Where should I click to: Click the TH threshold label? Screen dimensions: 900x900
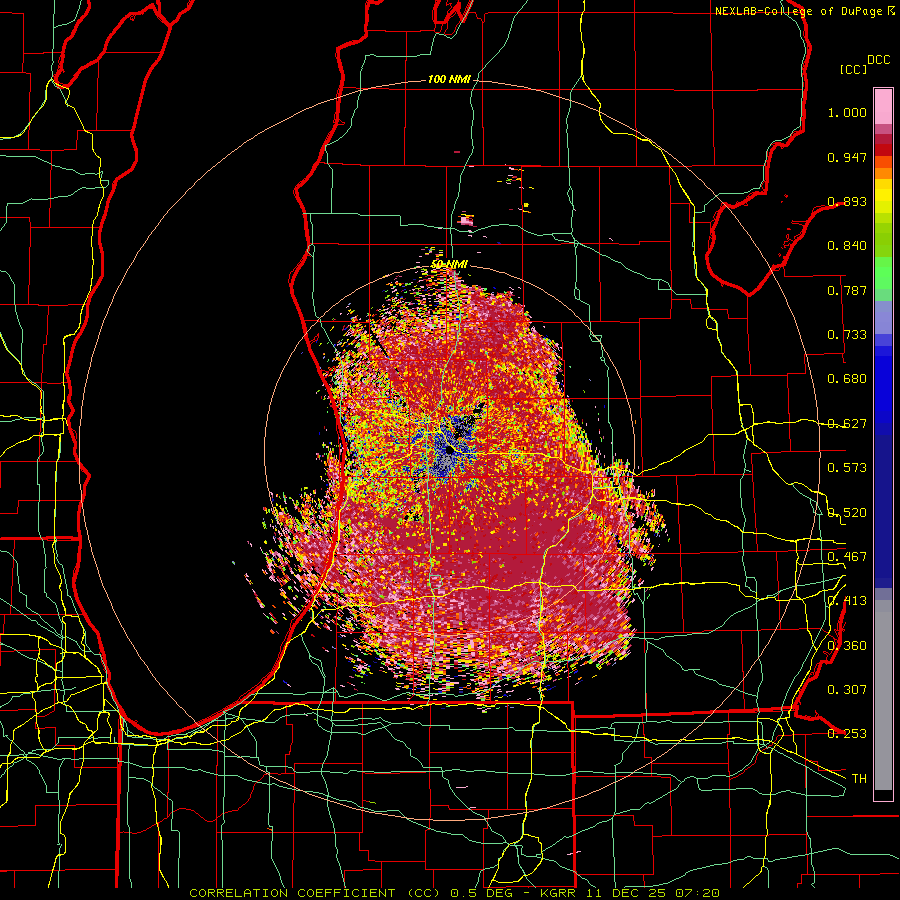[x=859, y=779]
